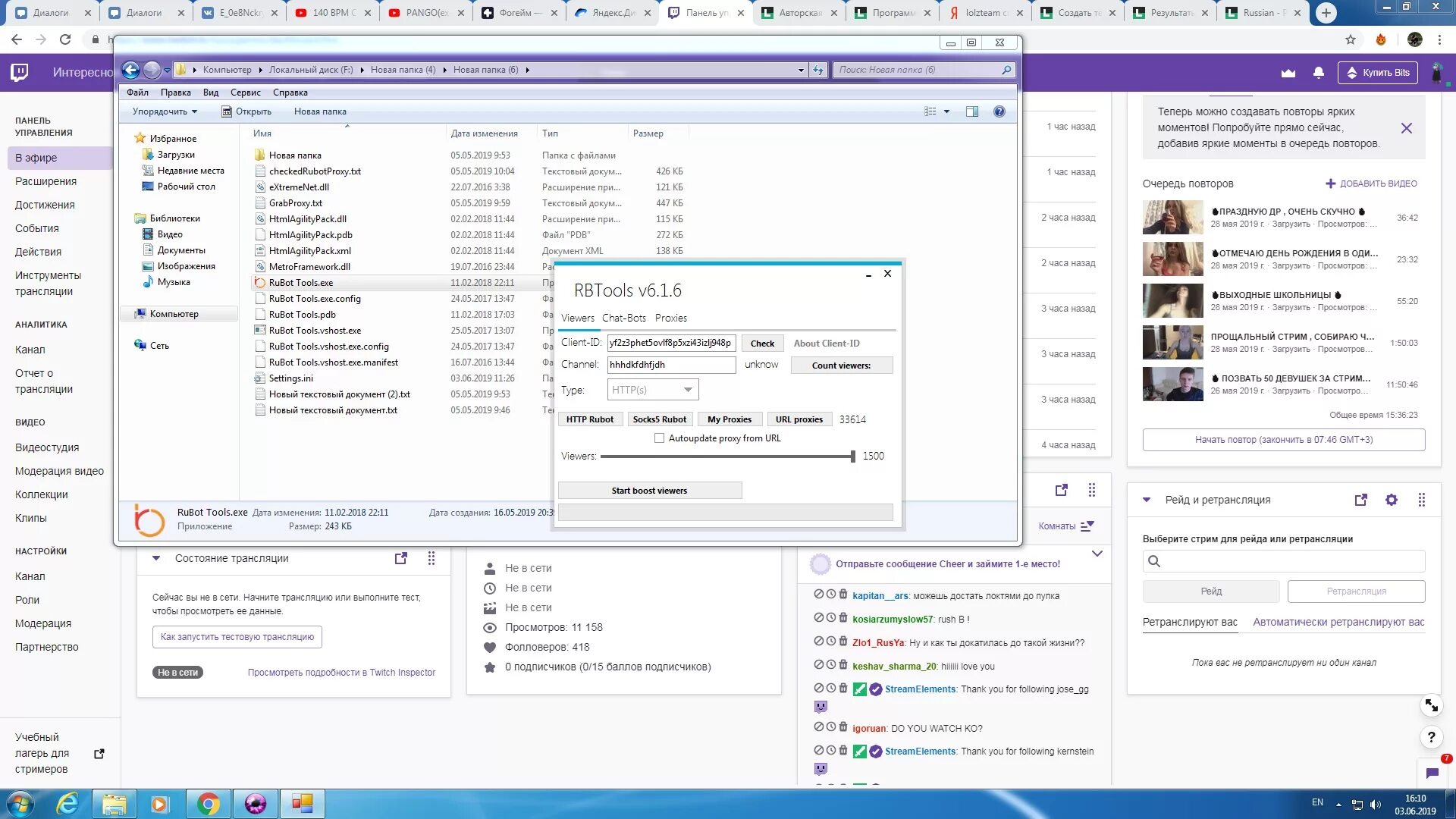Screen dimensions: 1456x819
Task: Click Купить Bits button
Action: click(1377, 73)
